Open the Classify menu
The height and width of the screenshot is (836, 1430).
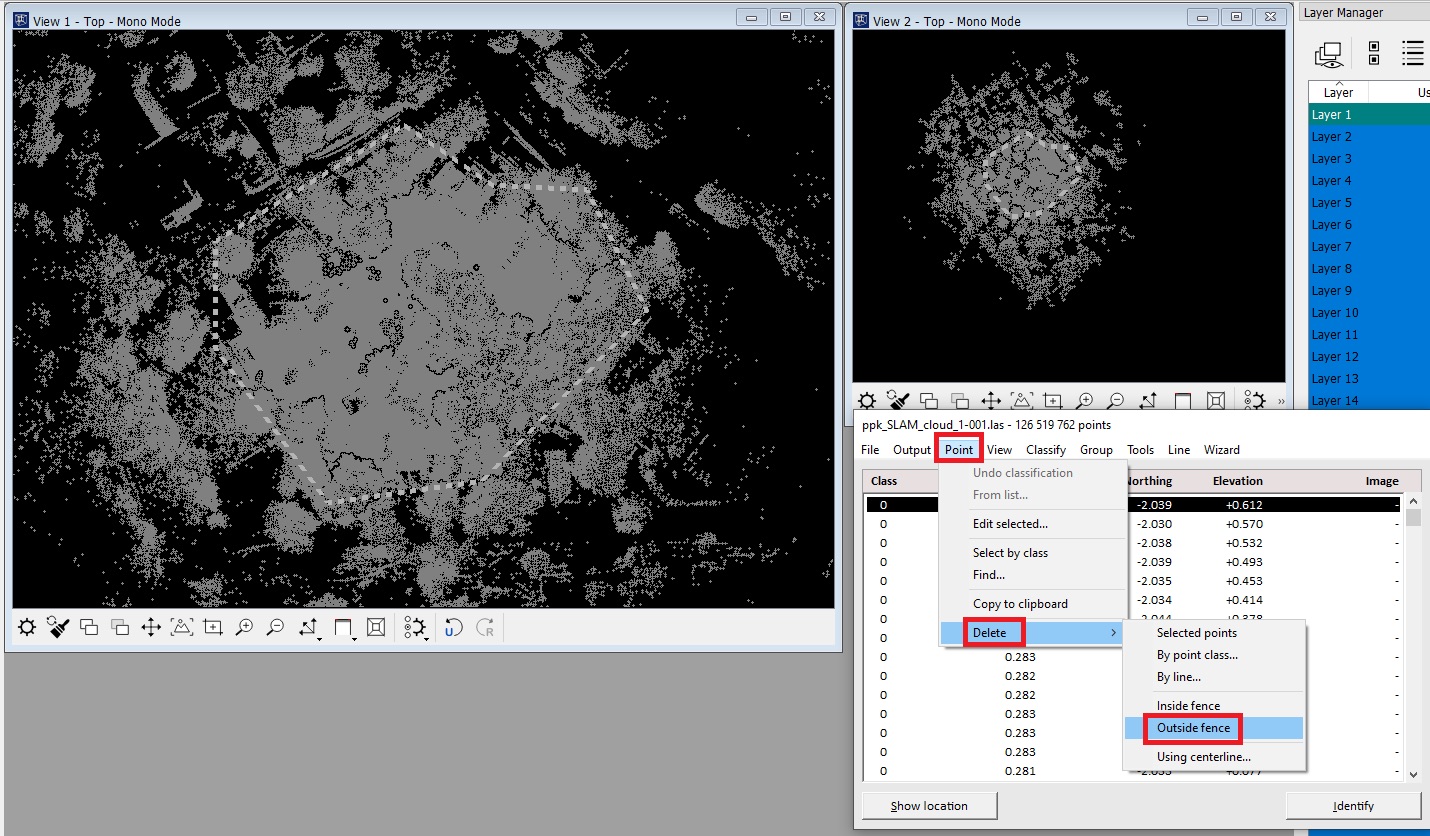1046,449
